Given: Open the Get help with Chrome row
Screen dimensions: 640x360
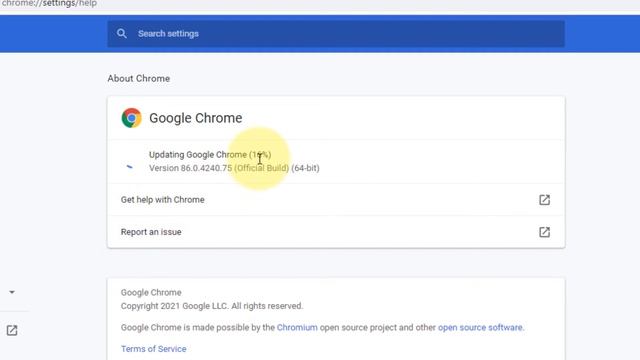Looking at the screenshot, I should [x=336, y=200].
